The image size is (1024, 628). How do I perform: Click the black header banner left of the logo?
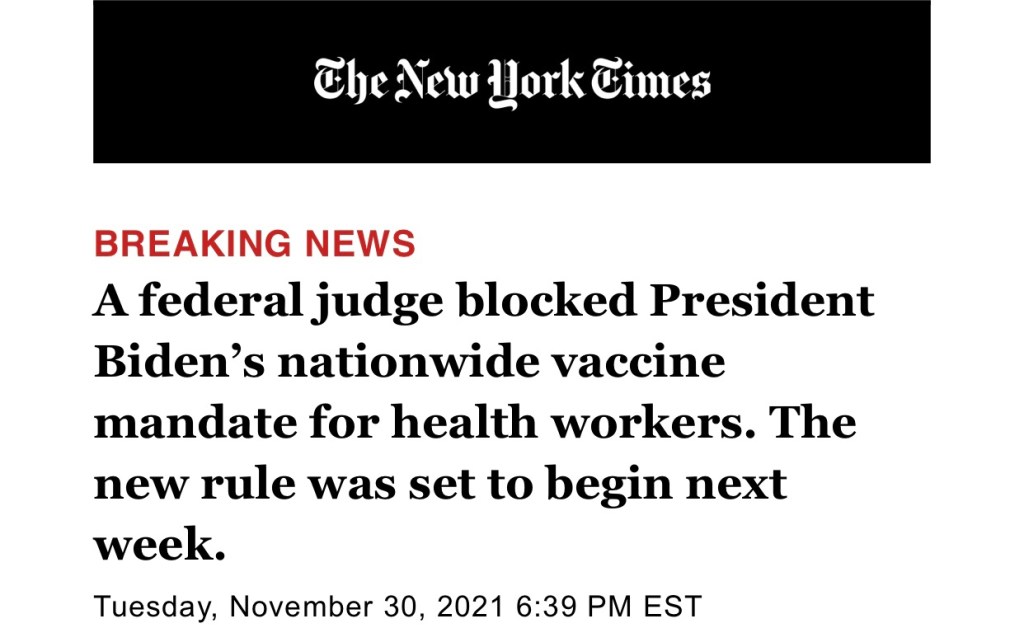(x=200, y=82)
